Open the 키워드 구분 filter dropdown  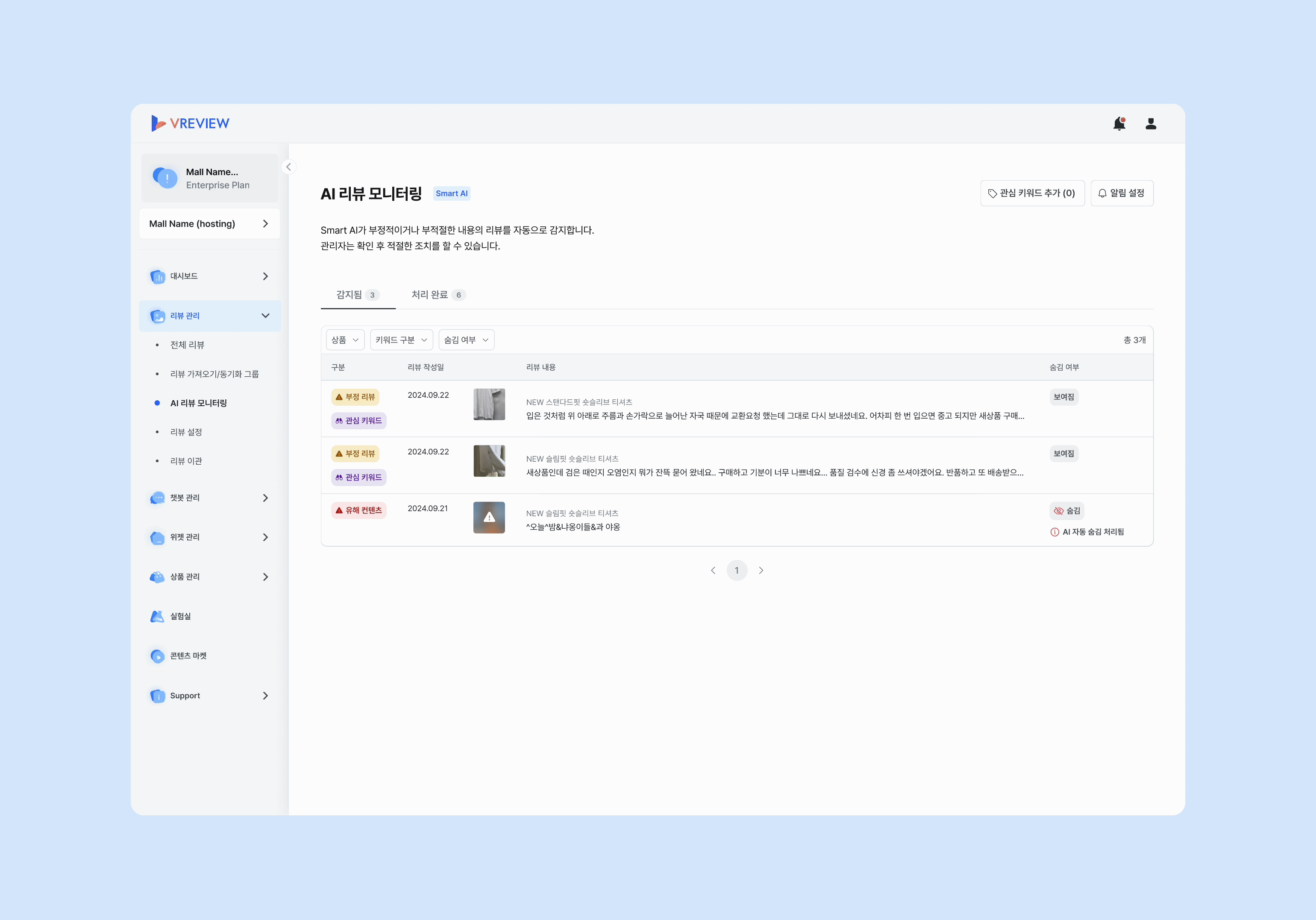[401, 340]
